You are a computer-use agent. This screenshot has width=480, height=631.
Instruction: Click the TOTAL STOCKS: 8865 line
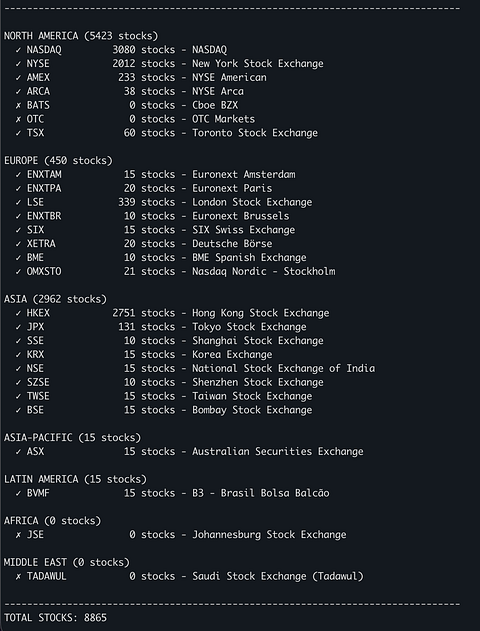click(x=56, y=618)
